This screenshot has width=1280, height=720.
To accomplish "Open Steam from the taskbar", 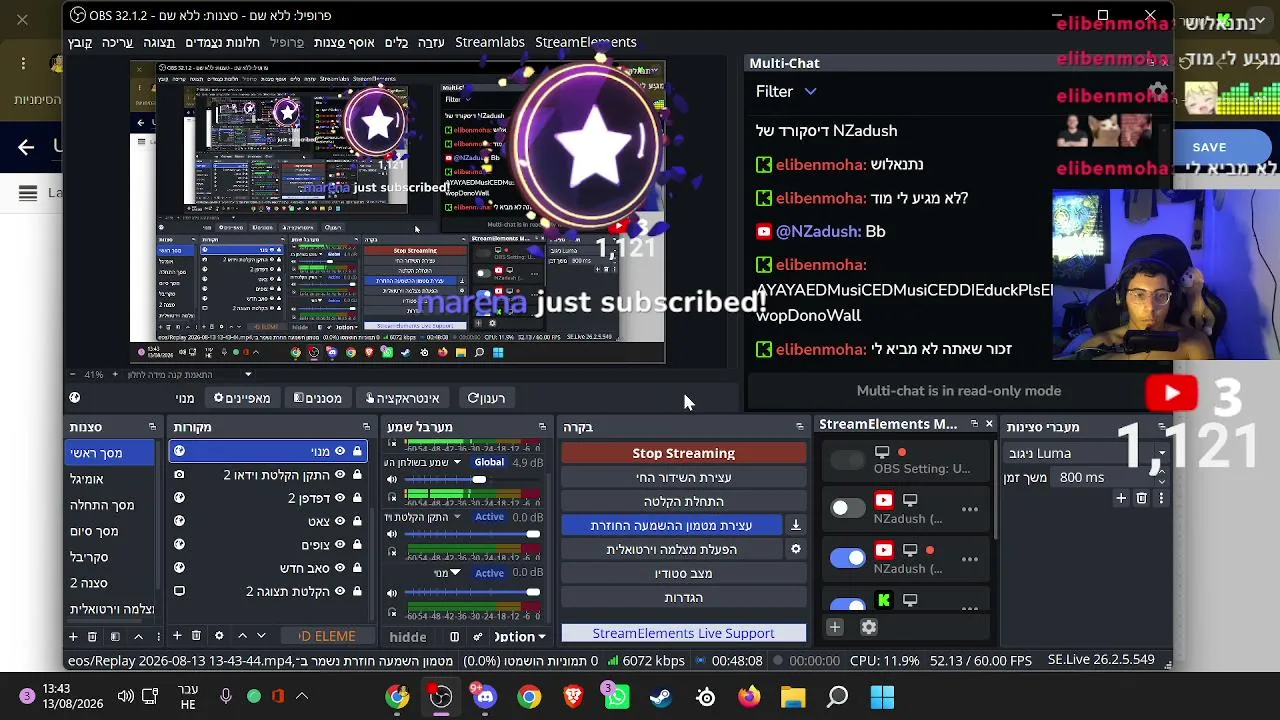I will [x=661, y=697].
